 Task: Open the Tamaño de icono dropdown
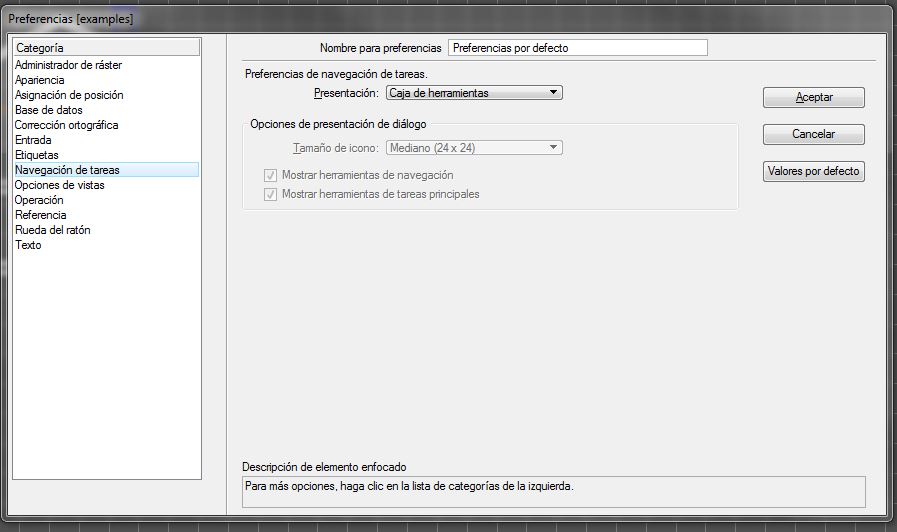[474, 148]
